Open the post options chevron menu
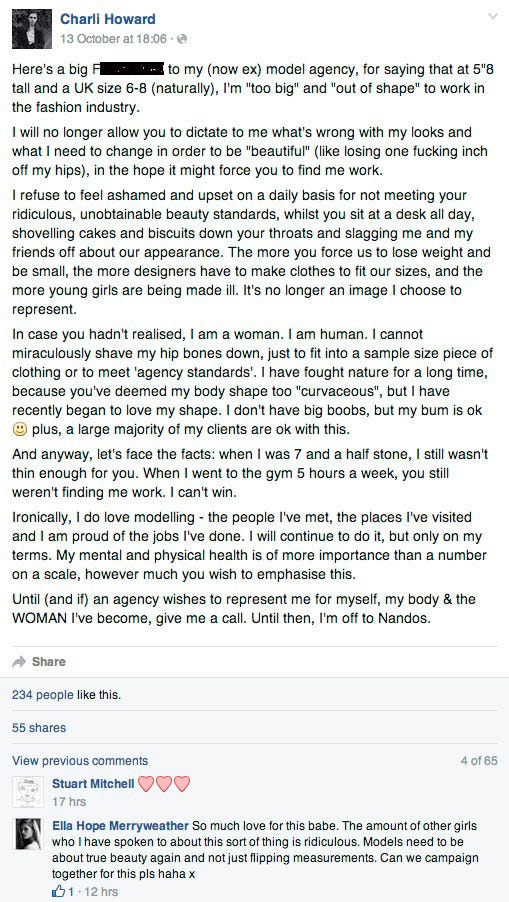This screenshot has width=509, height=902. (493, 16)
